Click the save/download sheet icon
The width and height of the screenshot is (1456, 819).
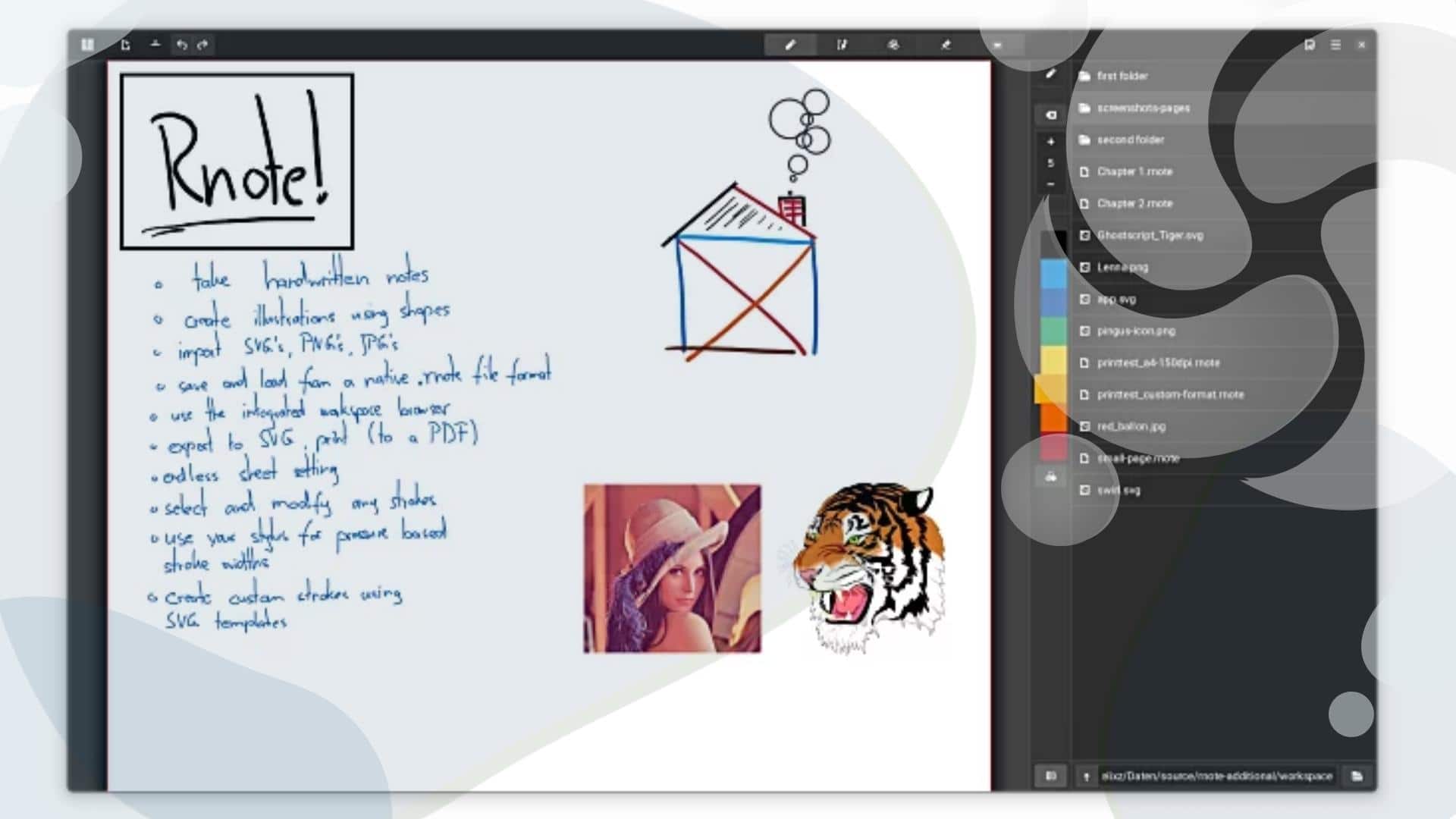(x=155, y=45)
